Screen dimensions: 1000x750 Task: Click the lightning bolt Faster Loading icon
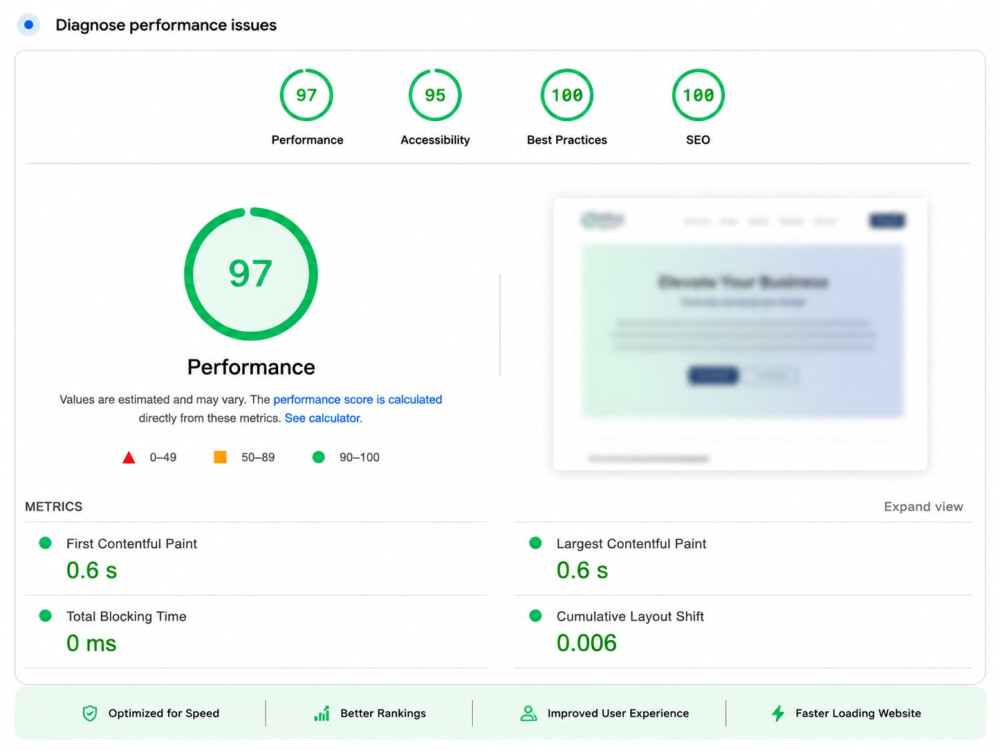(x=778, y=713)
